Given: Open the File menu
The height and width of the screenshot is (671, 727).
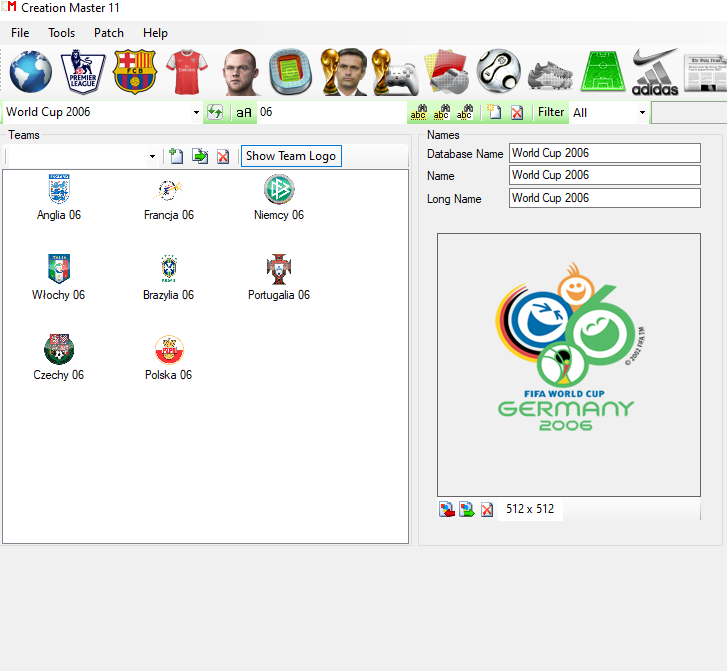Looking at the screenshot, I should point(20,33).
